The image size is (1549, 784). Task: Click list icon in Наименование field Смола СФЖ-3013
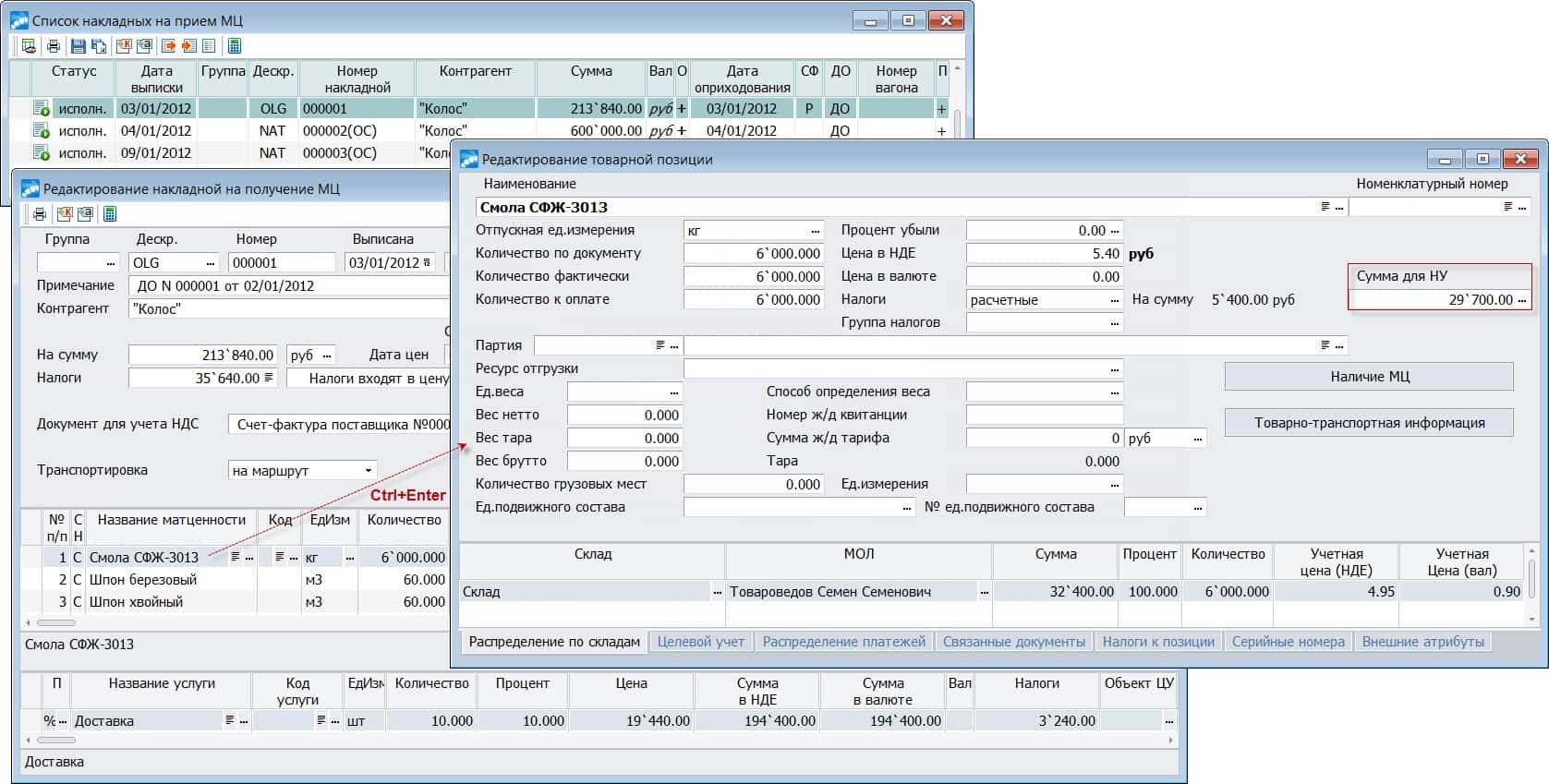tap(1325, 207)
